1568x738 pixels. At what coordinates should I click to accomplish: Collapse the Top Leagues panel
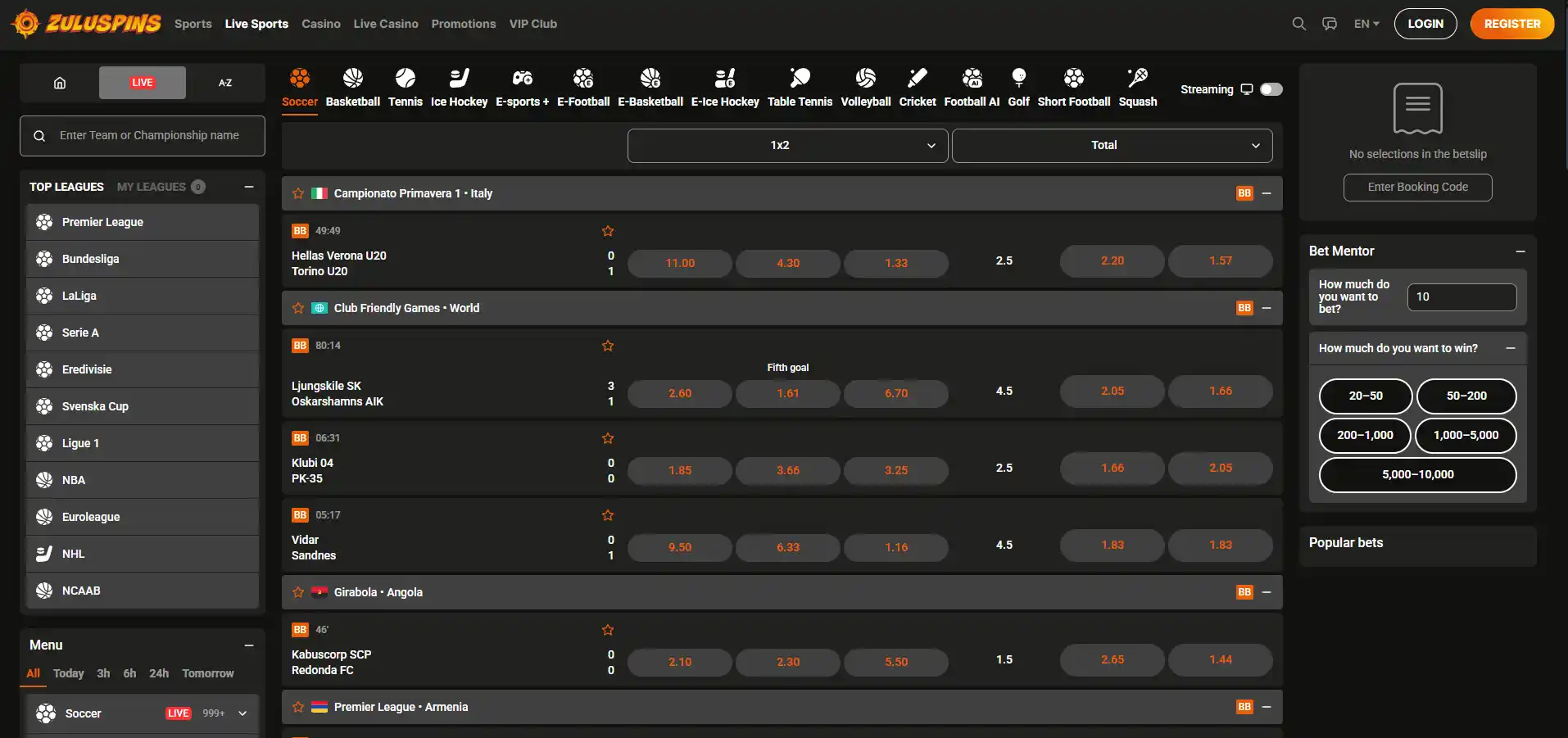[x=249, y=187]
